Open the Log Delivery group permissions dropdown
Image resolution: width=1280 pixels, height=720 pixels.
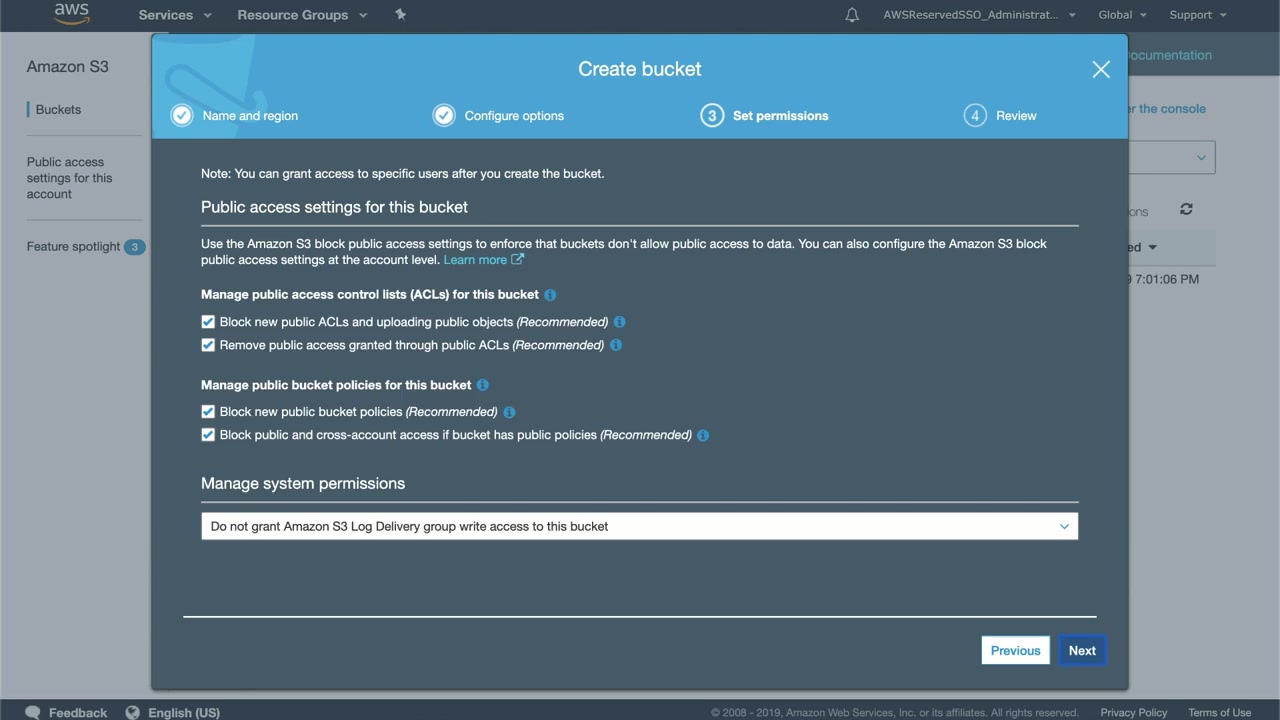(x=640, y=526)
